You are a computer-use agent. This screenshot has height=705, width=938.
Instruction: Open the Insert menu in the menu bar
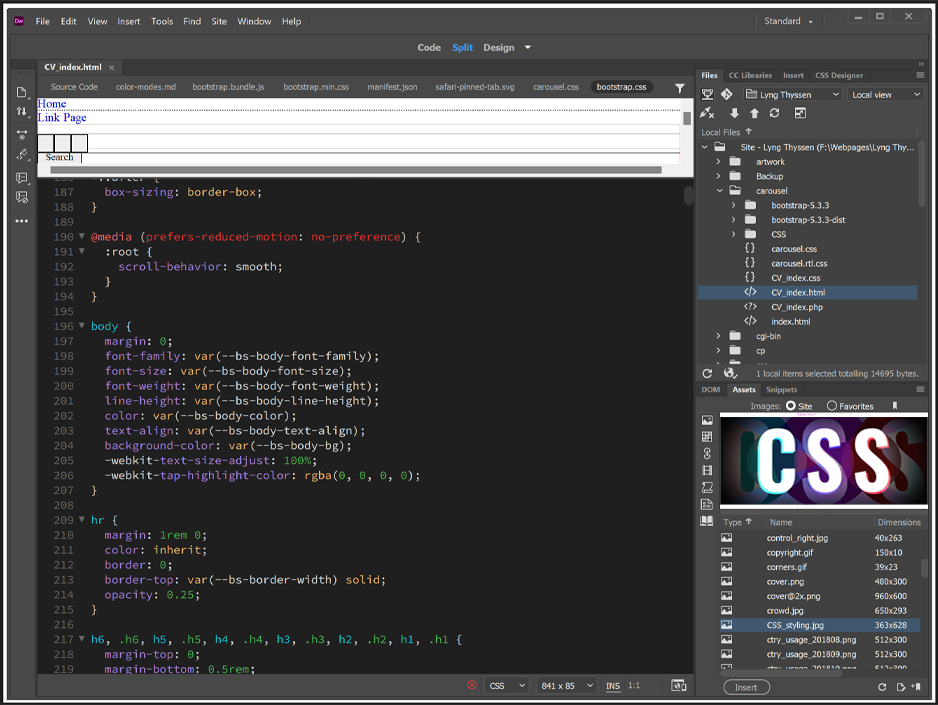point(128,21)
